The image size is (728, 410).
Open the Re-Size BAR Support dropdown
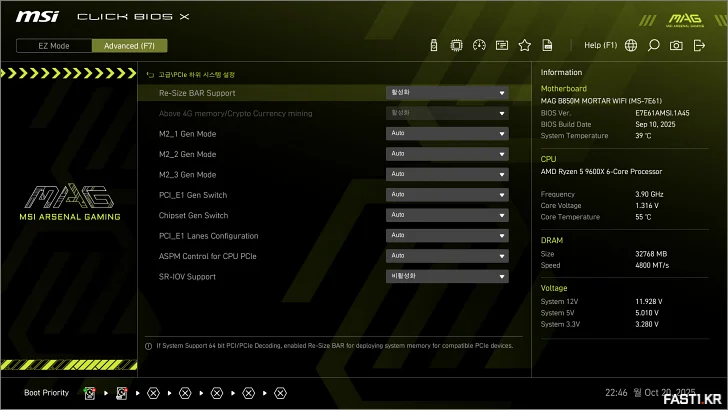click(x=447, y=93)
